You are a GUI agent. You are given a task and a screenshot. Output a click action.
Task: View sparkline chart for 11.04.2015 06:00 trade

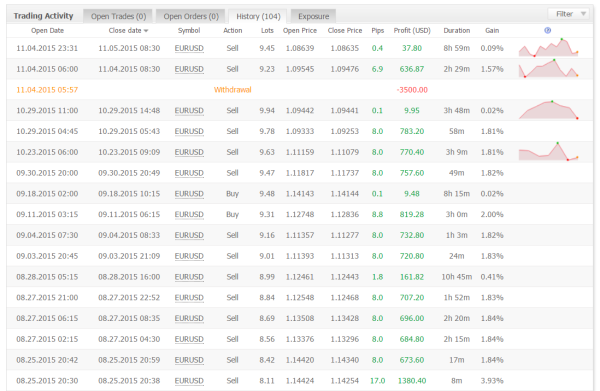[x=548, y=69]
